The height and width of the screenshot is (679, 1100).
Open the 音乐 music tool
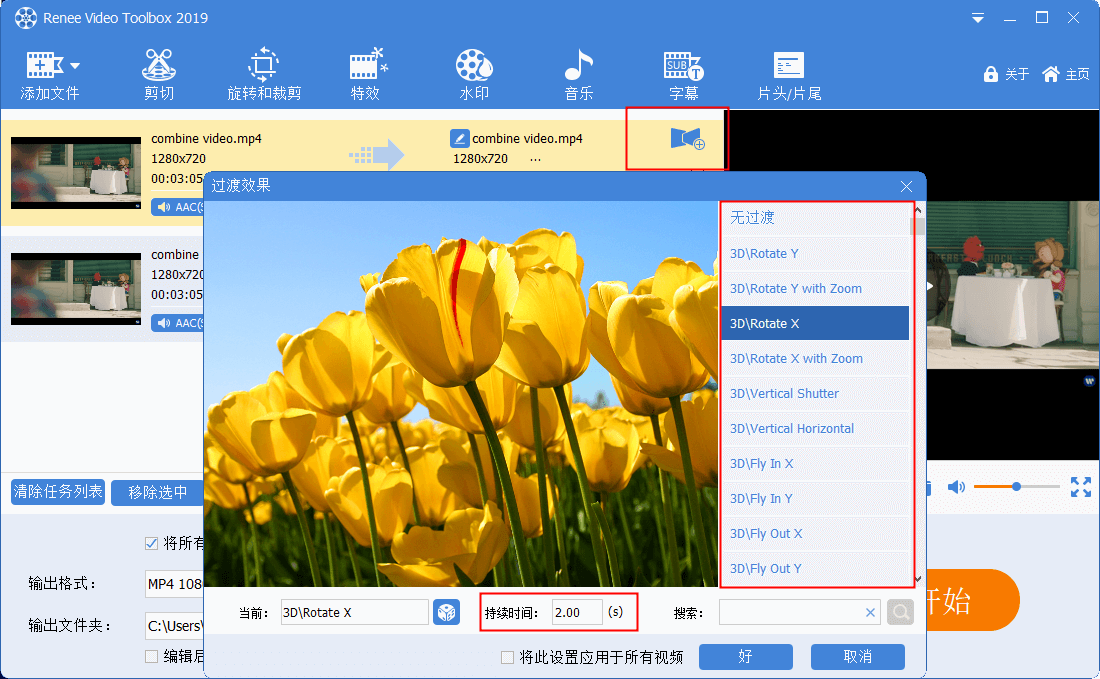578,76
